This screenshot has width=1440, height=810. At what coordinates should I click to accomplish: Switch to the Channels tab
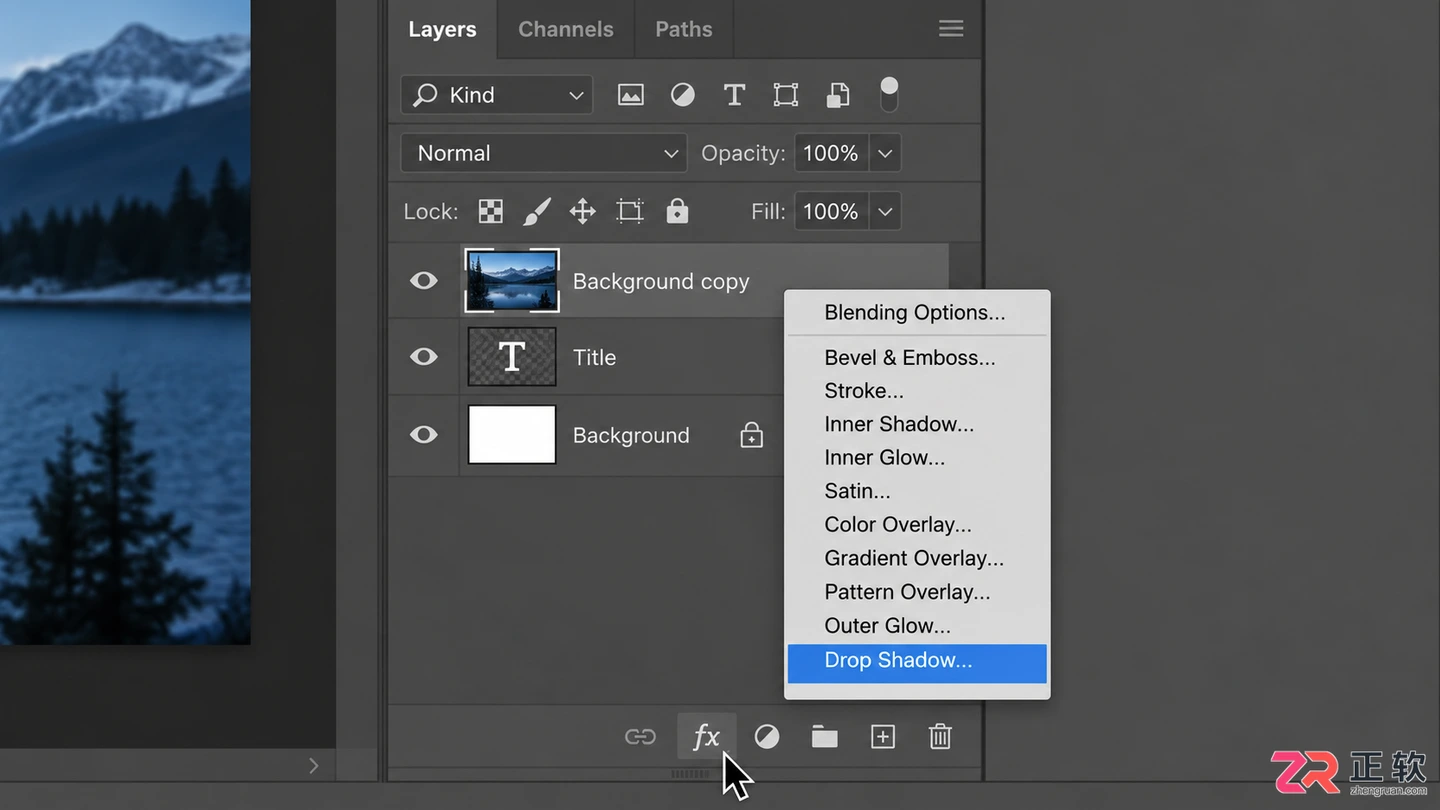click(566, 29)
